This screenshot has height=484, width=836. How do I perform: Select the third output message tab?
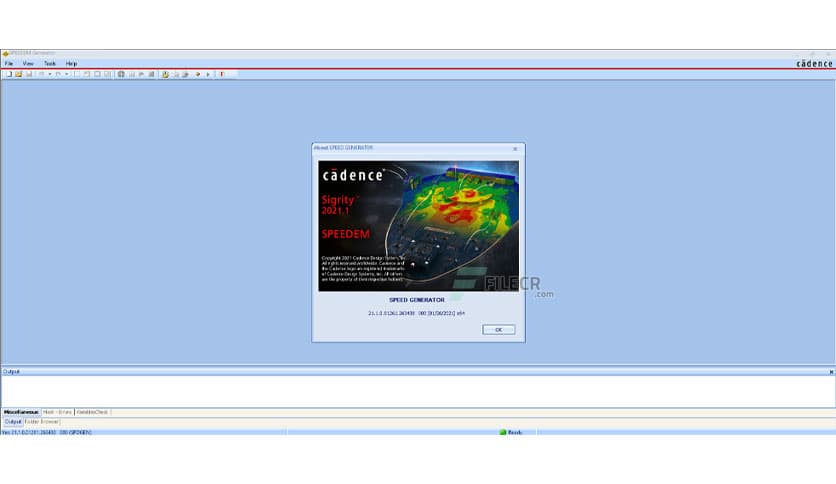(x=92, y=412)
